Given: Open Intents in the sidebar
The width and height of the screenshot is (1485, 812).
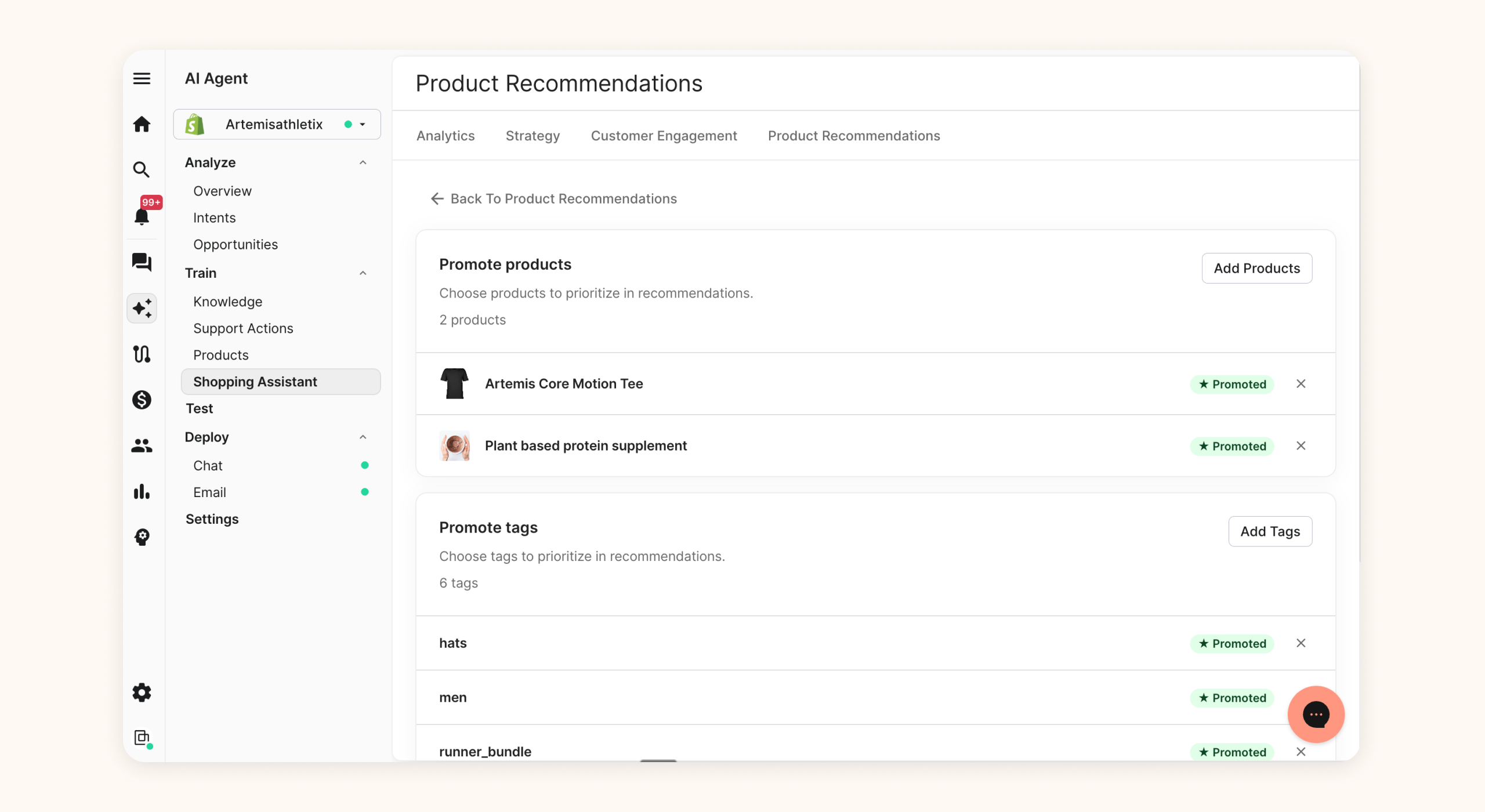Looking at the screenshot, I should tap(214, 218).
